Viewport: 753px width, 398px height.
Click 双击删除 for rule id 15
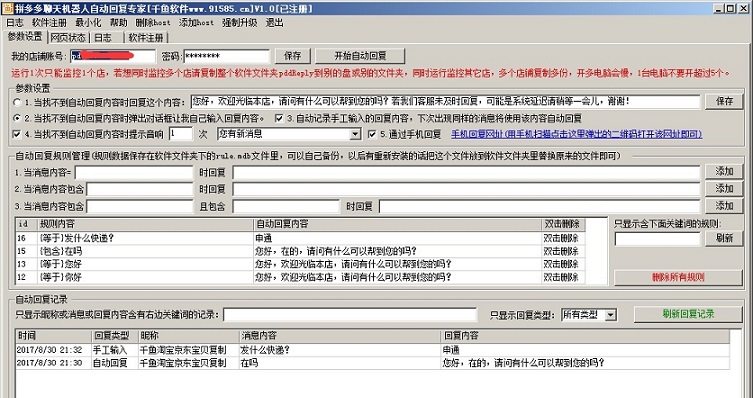click(561, 251)
